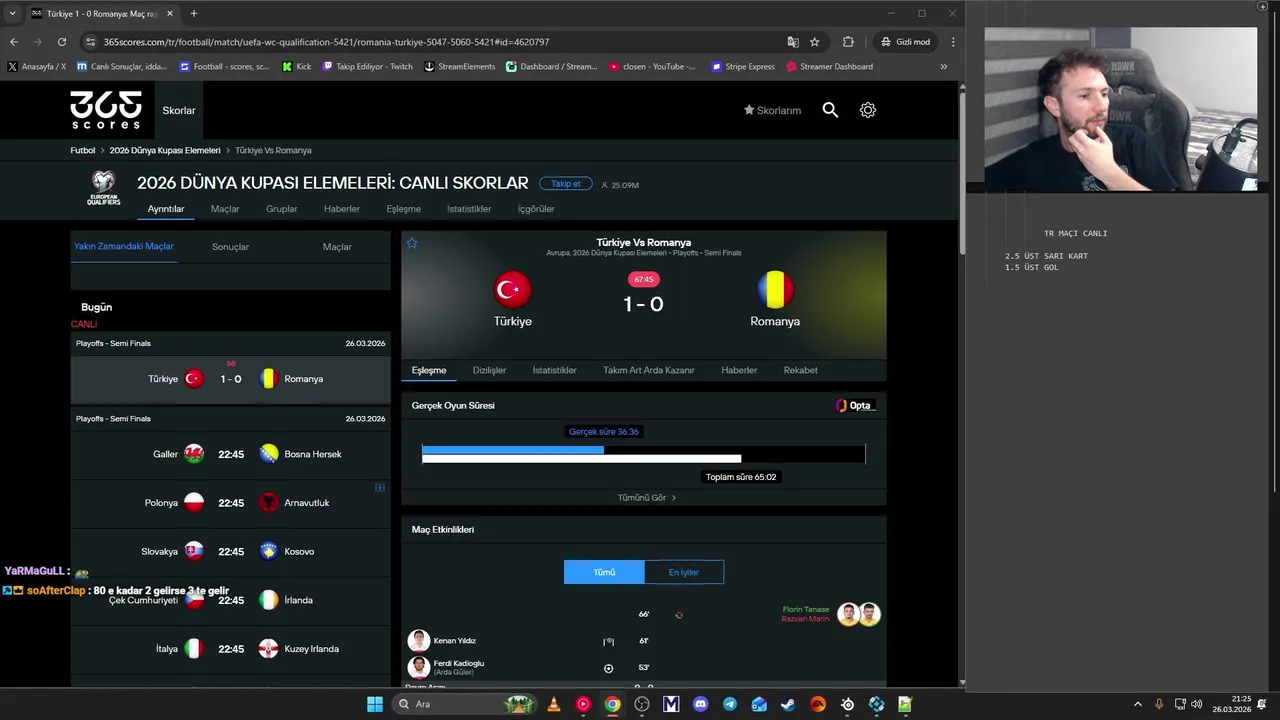Image resolution: width=1280 pixels, height=720 pixels.
Task: Click Kenan Yıldız event player photo
Action: [419, 641]
